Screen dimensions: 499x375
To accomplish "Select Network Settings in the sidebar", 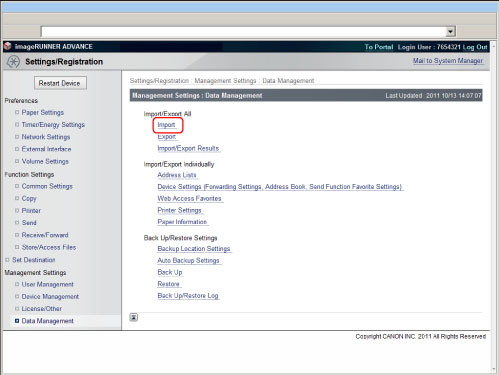I will pos(46,137).
